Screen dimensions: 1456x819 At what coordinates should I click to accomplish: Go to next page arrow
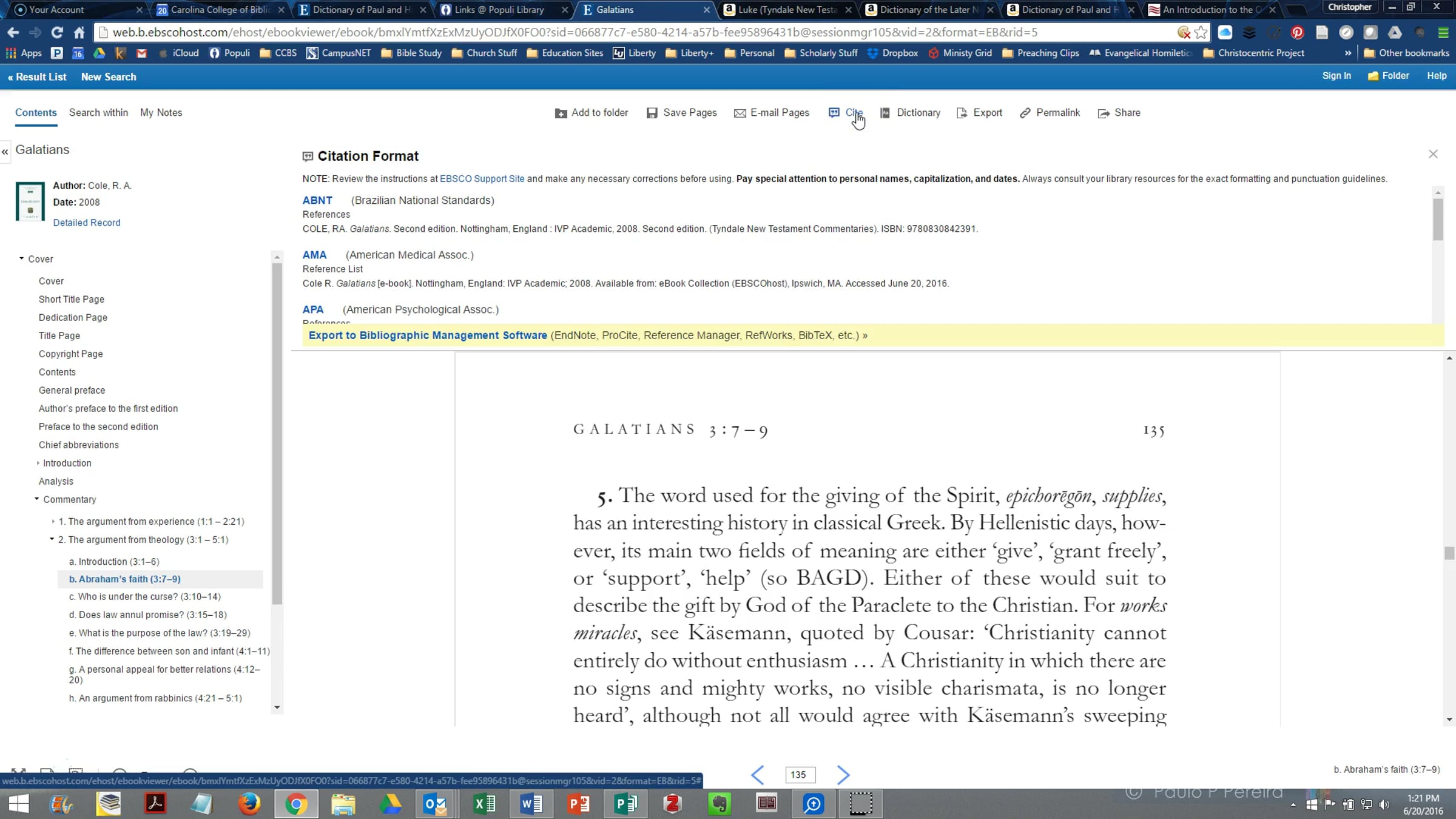[x=843, y=775]
